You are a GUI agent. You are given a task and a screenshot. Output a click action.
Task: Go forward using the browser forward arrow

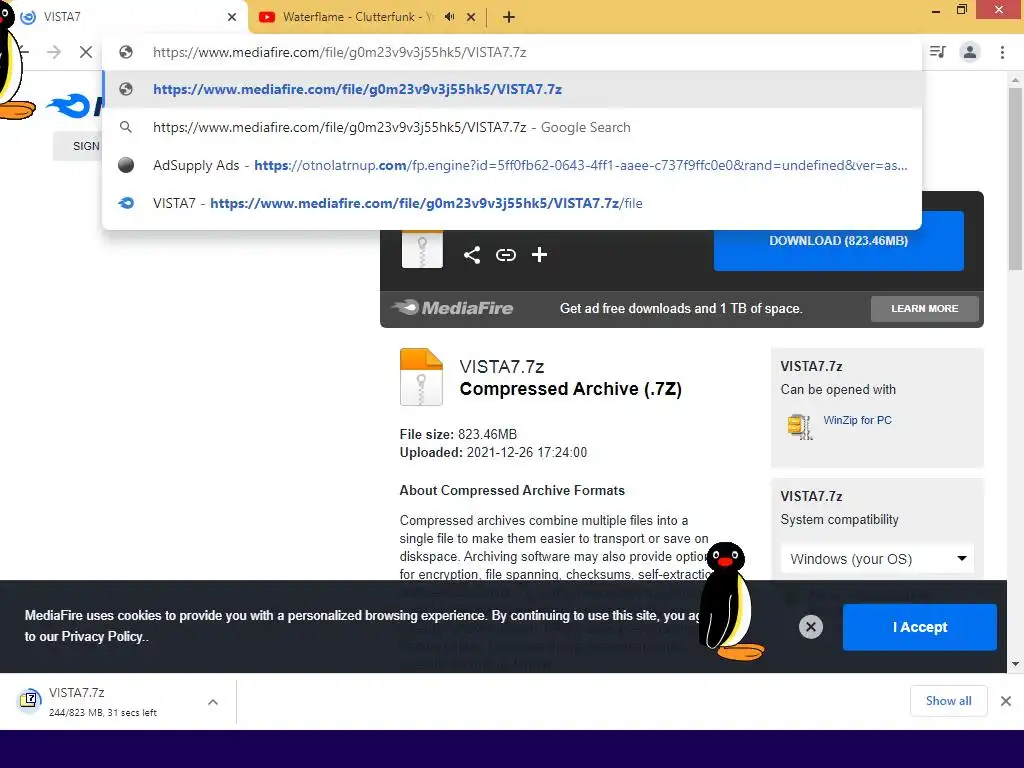tap(54, 52)
